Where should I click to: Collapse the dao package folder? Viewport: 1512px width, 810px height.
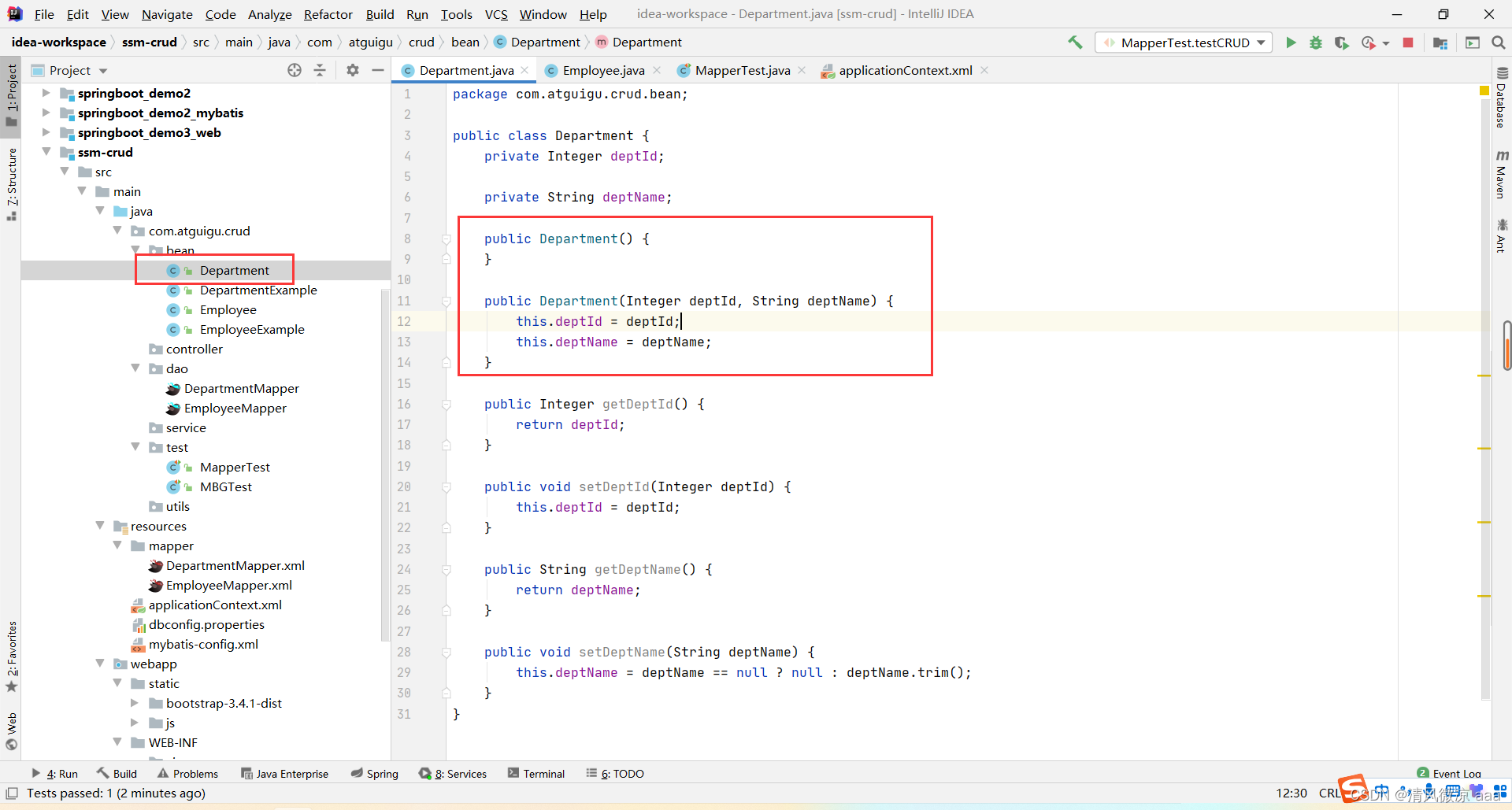pos(135,368)
